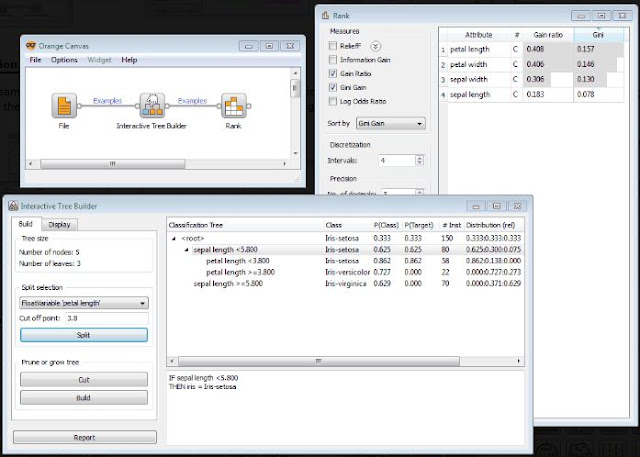Click the Orange Canvas title bar icon
The image size is (640, 457).
click(31, 46)
